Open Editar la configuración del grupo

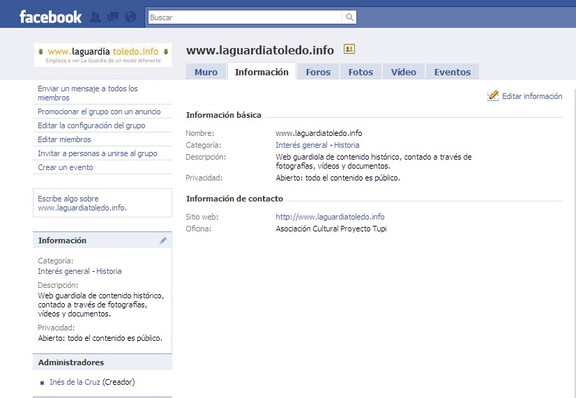(x=91, y=126)
